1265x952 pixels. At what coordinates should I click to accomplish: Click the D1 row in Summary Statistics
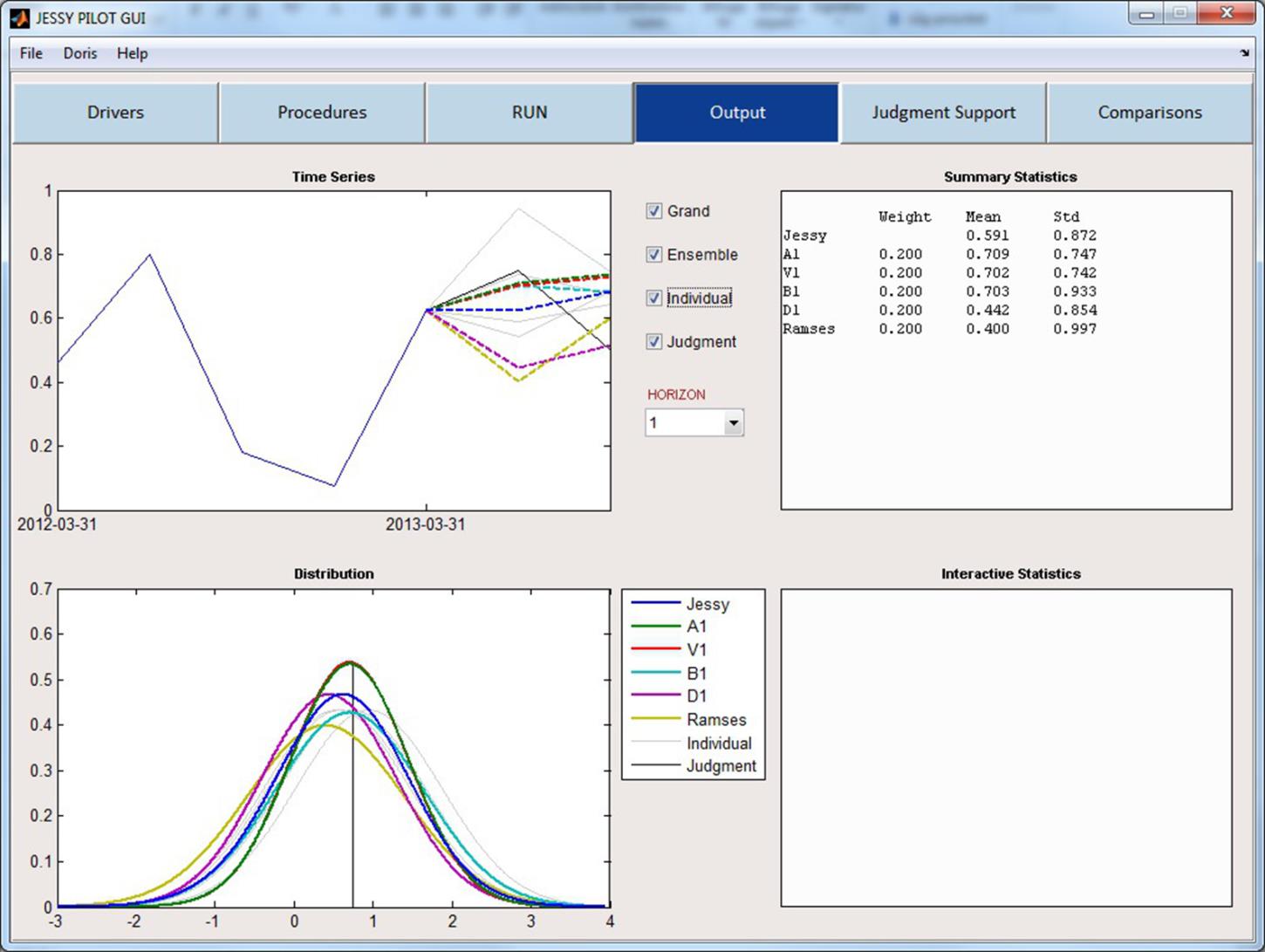pos(940,311)
